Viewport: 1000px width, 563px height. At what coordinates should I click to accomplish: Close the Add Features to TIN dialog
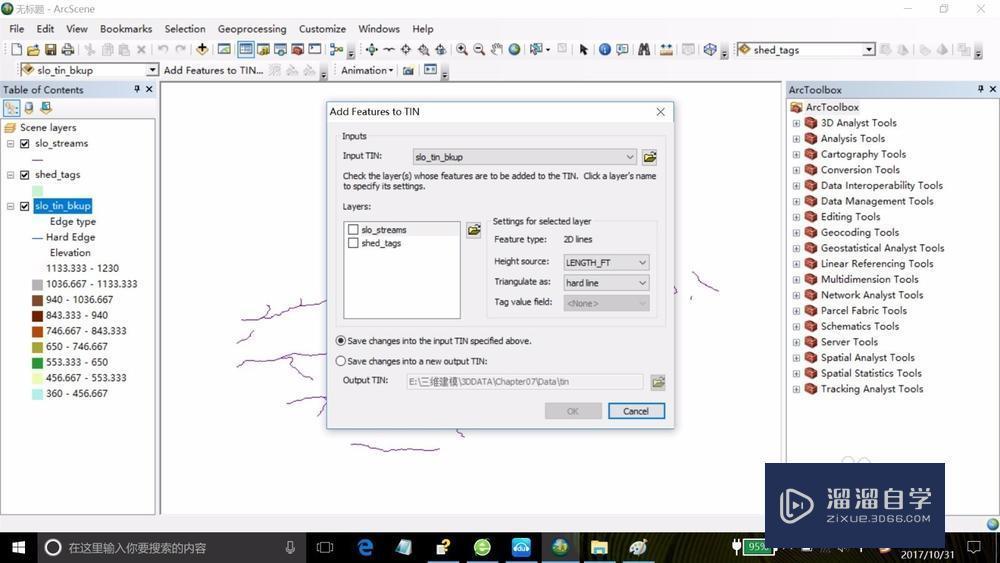pos(660,112)
